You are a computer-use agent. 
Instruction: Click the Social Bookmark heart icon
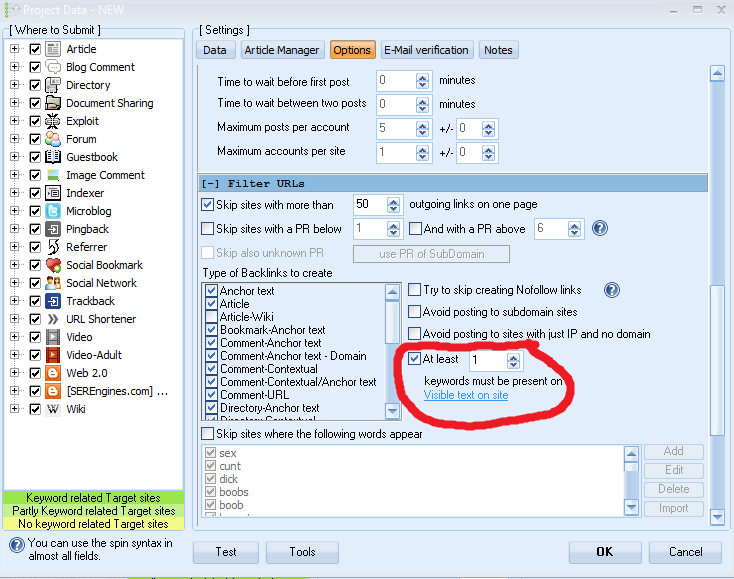point(54,265)
